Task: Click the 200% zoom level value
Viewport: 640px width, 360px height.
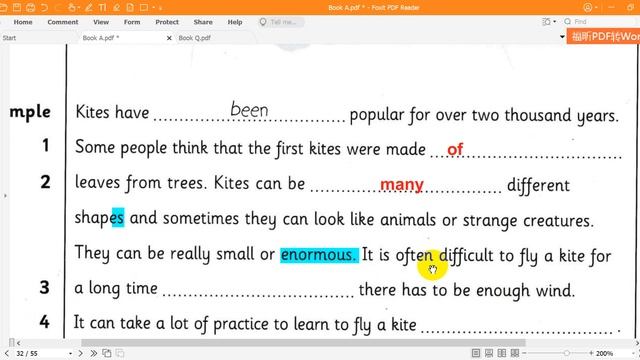Action: [x=604, y=353]
